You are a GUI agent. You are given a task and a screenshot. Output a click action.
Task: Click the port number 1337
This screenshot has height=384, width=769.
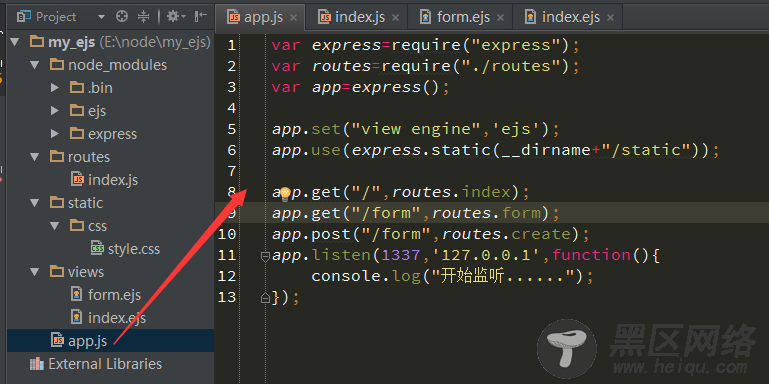pos(401,255)
